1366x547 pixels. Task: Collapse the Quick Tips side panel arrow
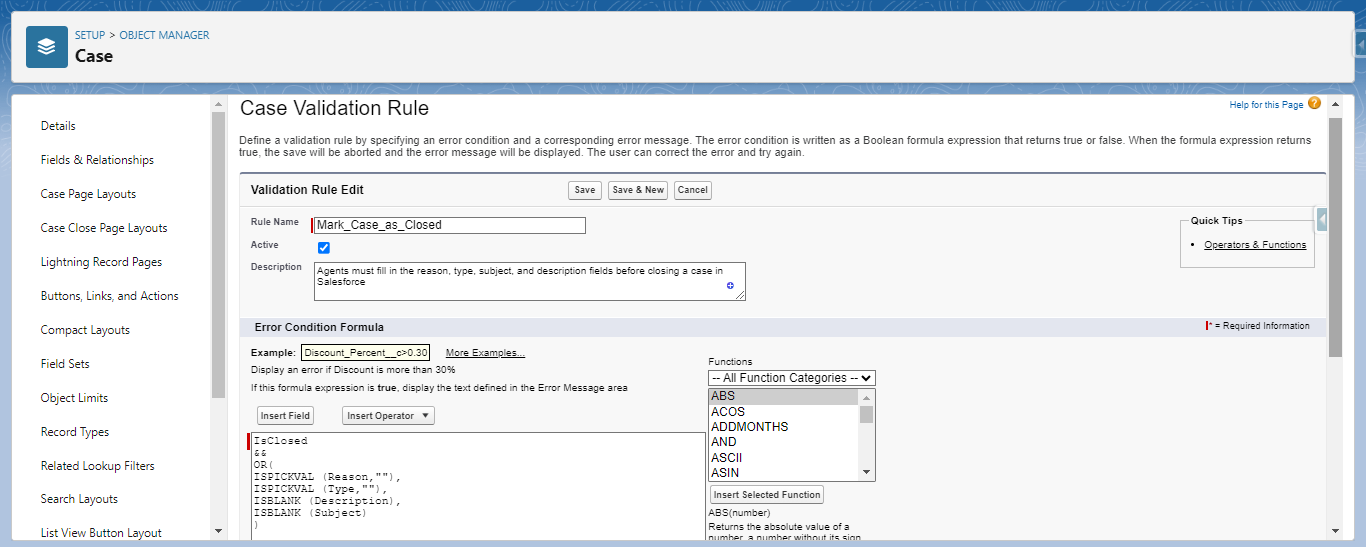click(1321, 219)
